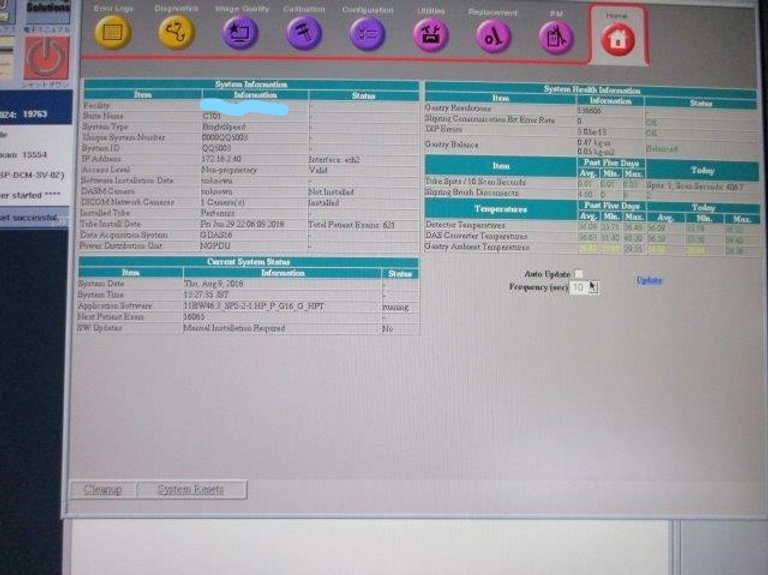The width and height of the screenshot is (768, 575).
Task: Expand the Frequency (sec) dropdown
Action: point(592,287)
